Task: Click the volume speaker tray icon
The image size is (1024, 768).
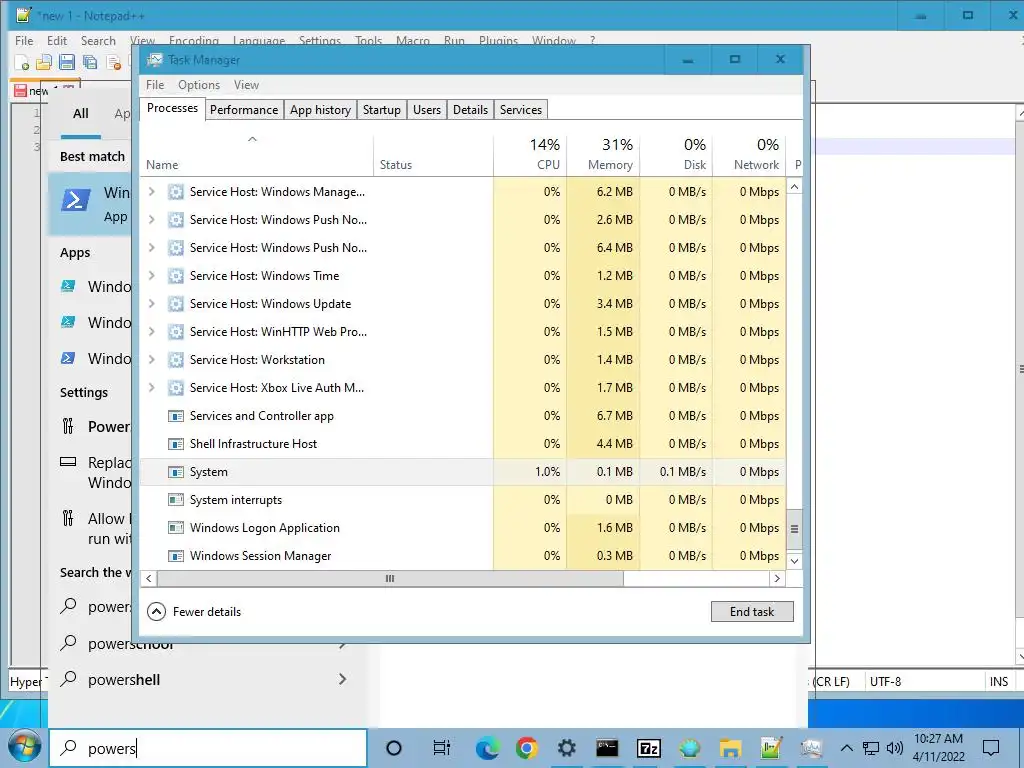Action: (x=895, y=748)
